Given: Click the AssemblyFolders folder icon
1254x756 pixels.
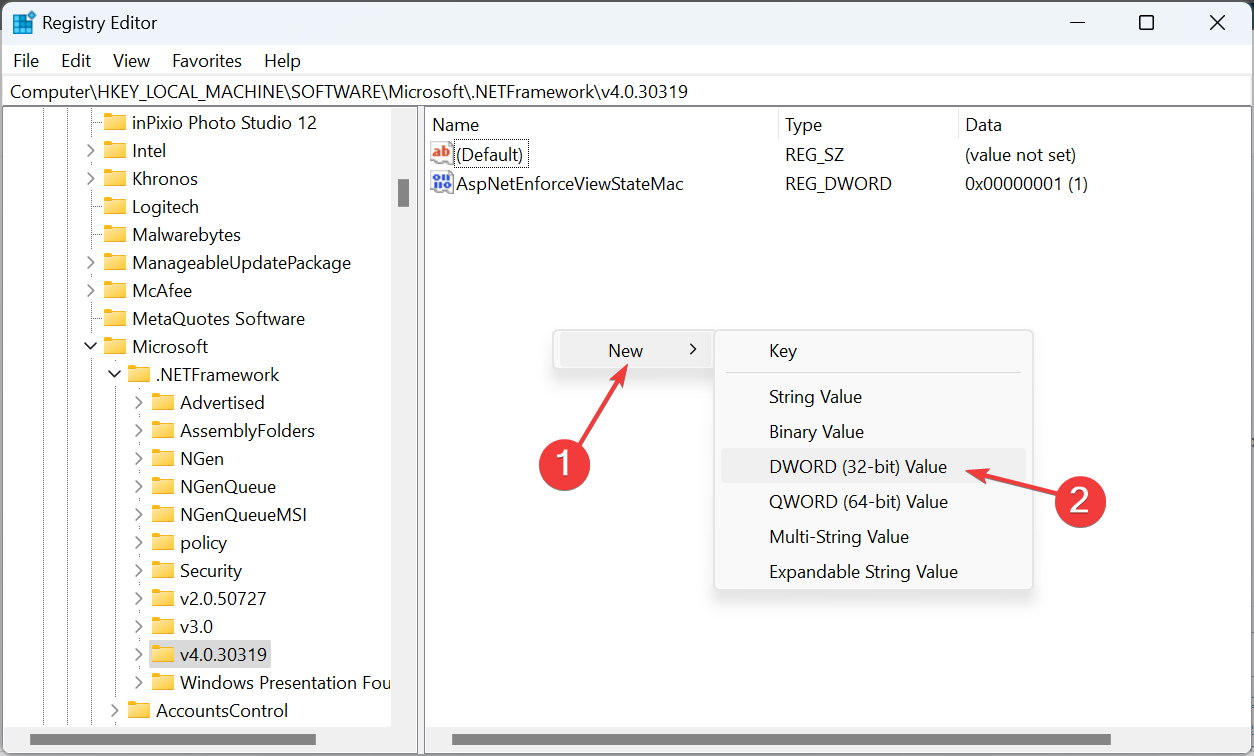Looking at the screenshot, I should 162,430.
